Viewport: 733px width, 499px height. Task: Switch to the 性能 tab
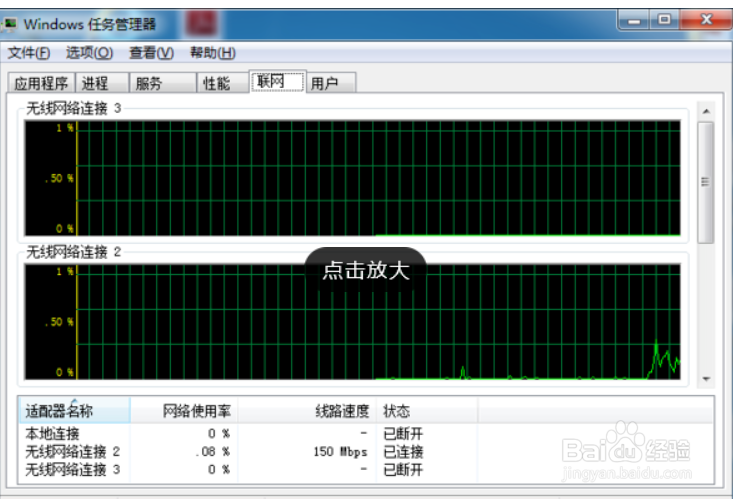(x=223, y=83)
